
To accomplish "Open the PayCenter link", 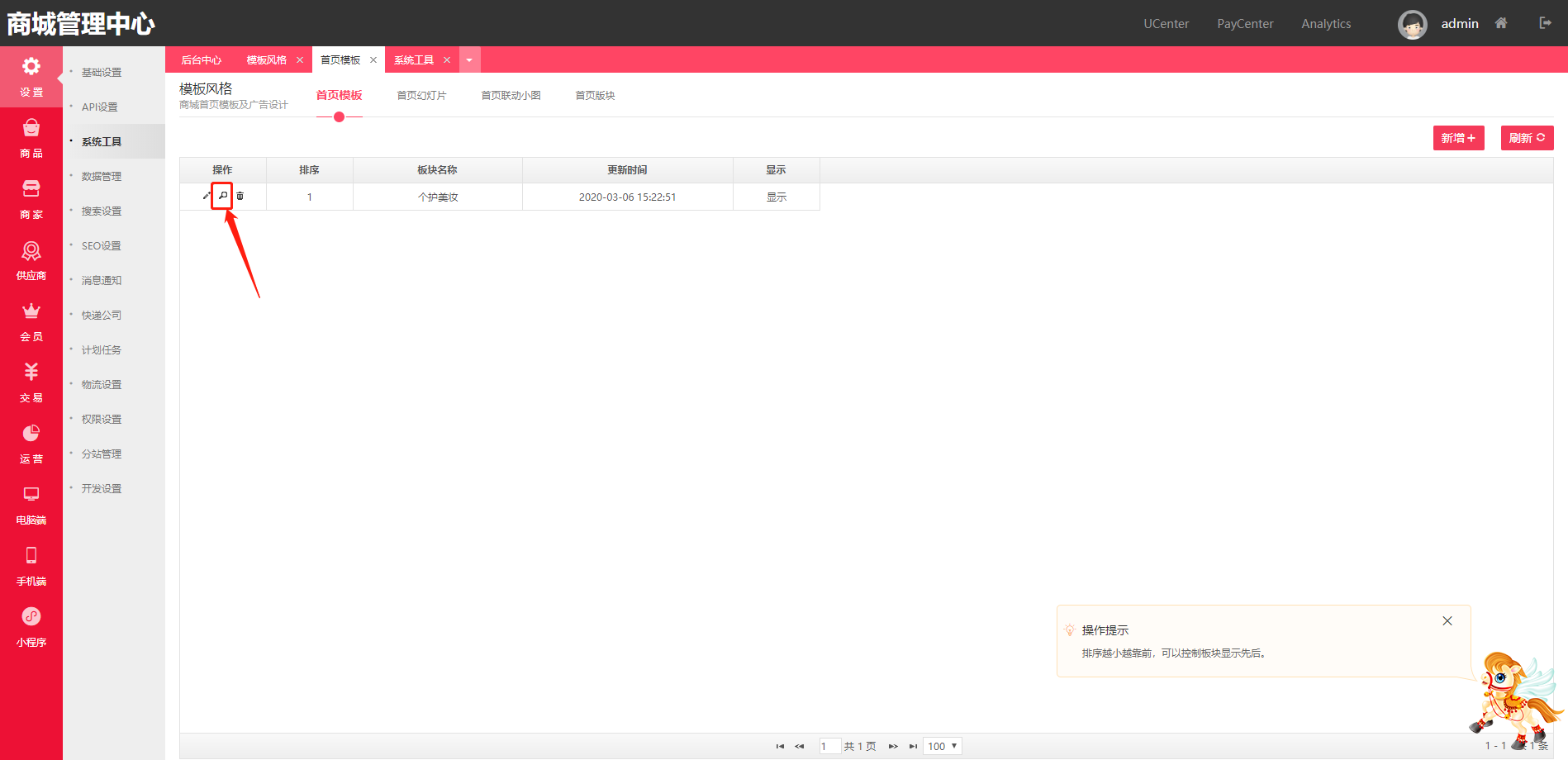I will click(x=1245, y=24).
